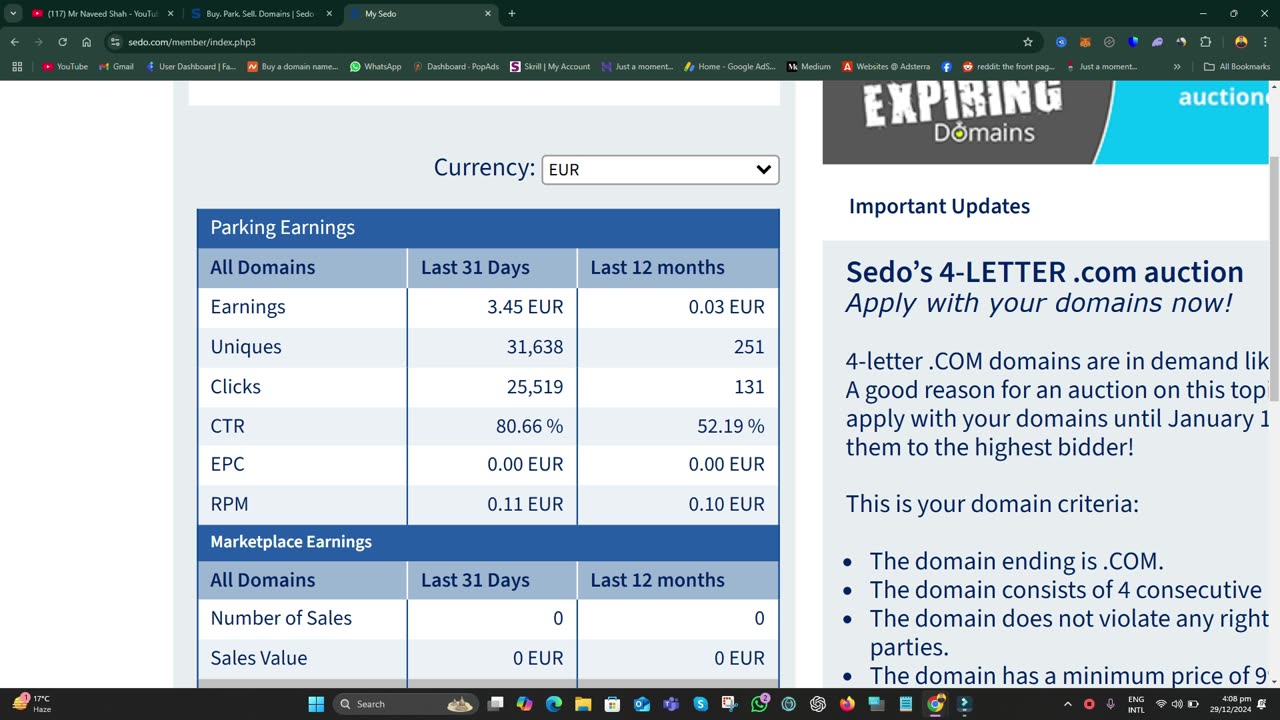Reload the current page
Image resolution: width=1280 pixels, height=720 pixels.
62,42
